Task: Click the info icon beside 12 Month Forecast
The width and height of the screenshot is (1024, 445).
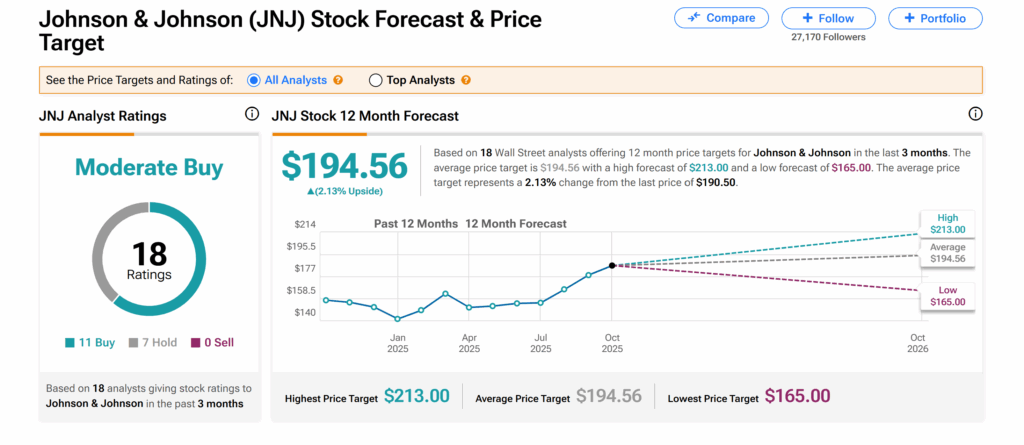Action: click(x=975, y=115)
